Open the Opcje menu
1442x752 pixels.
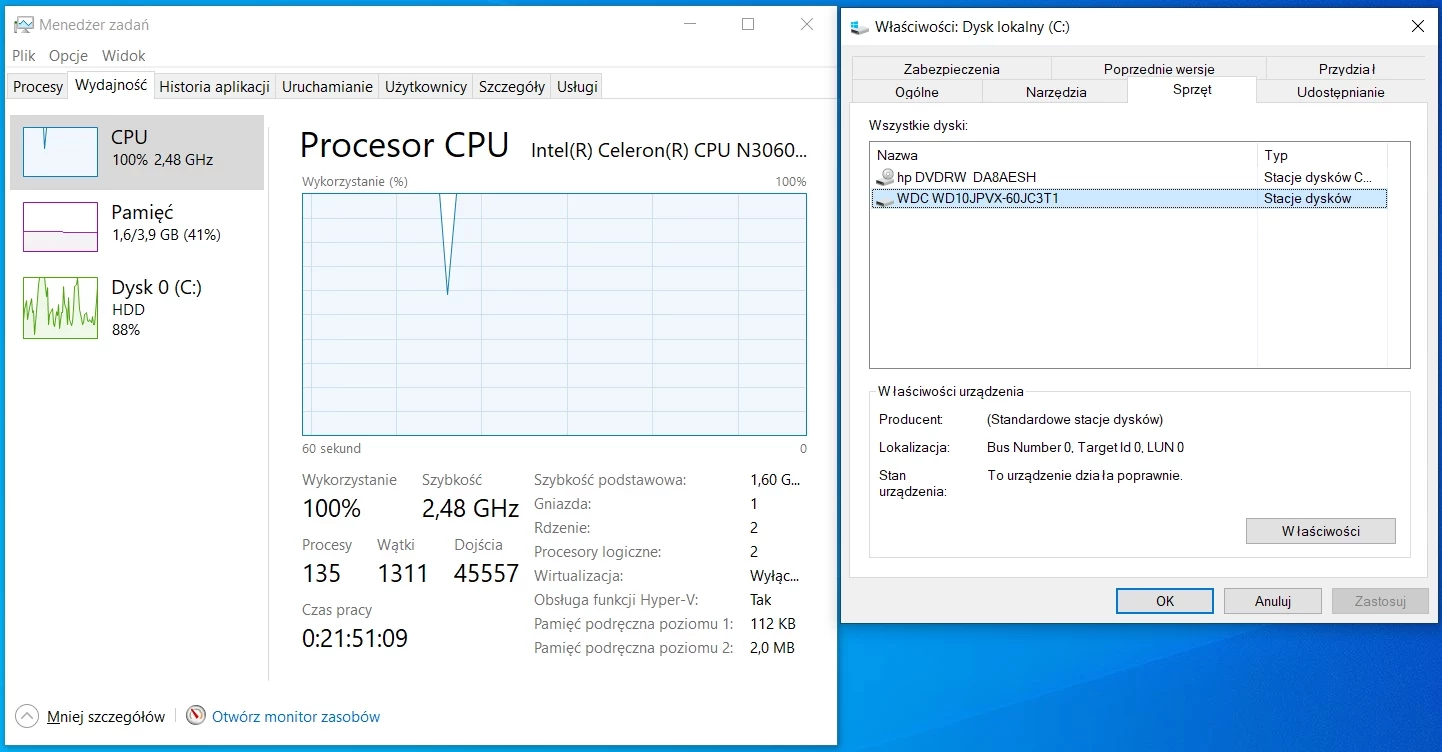click(68, 56)
